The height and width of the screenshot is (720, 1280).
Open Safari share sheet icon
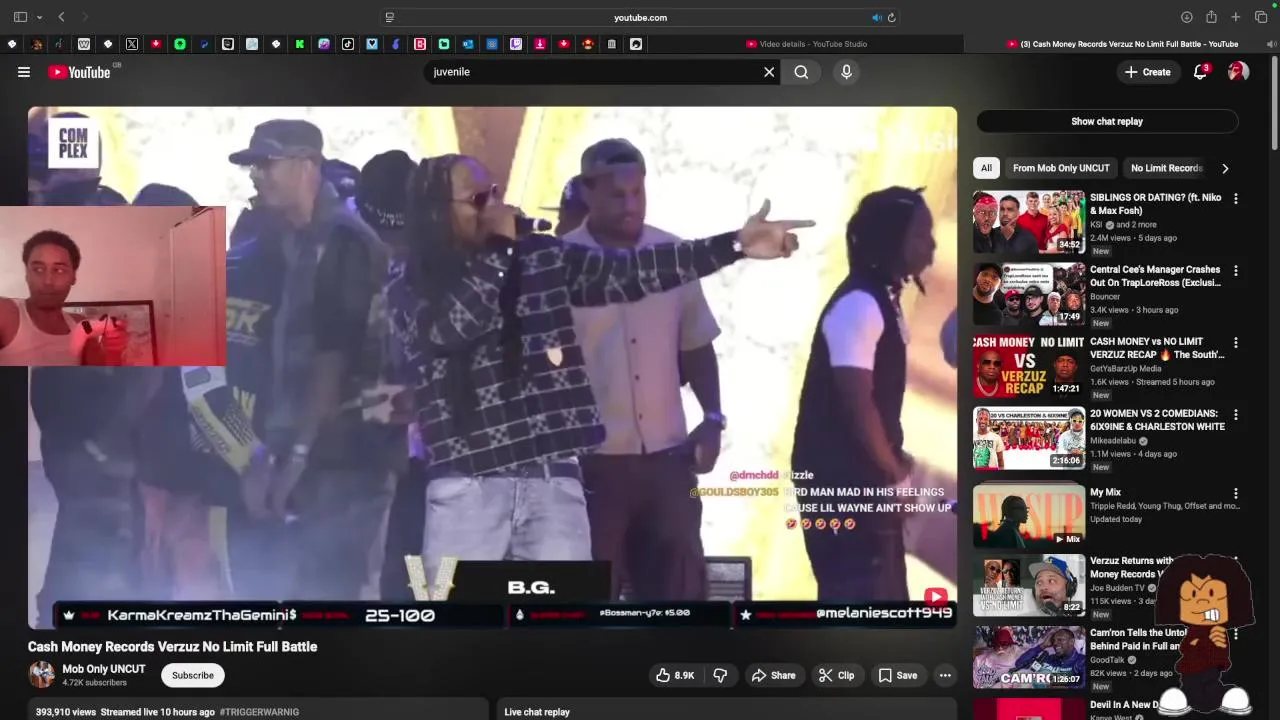[1211, 17]
